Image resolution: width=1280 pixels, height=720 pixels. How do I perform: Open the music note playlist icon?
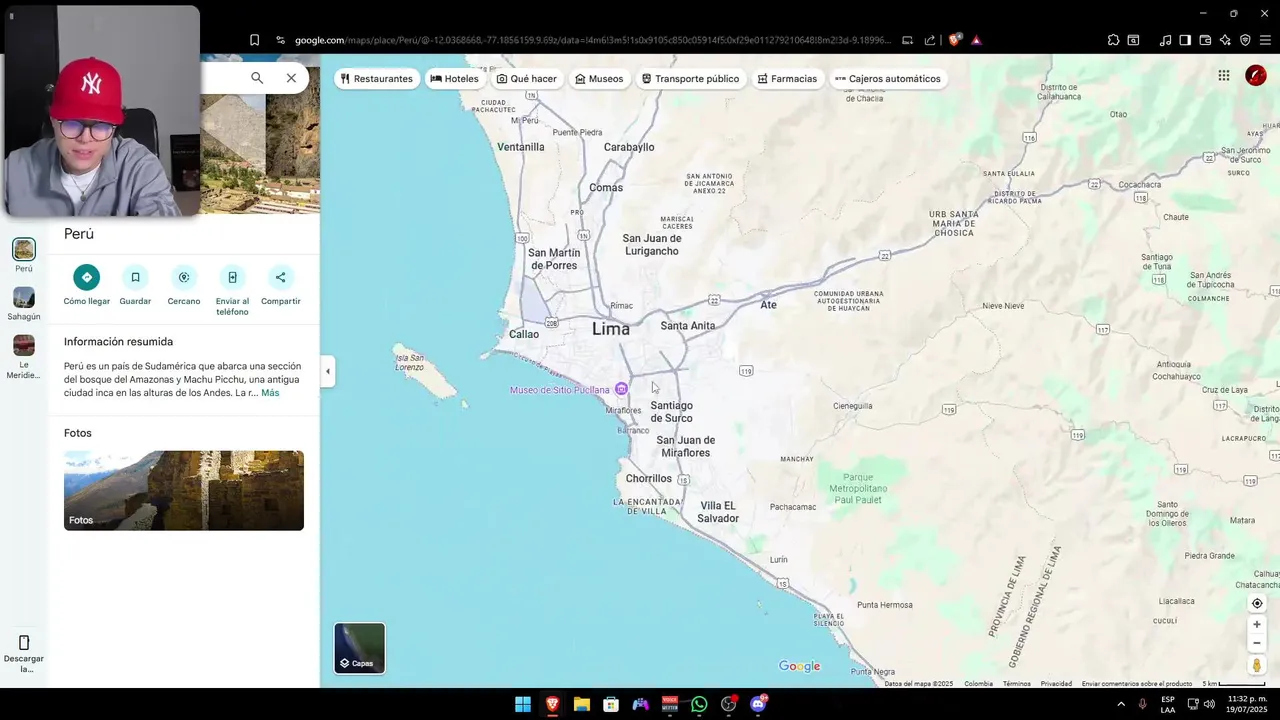(x=1165, y=40)
